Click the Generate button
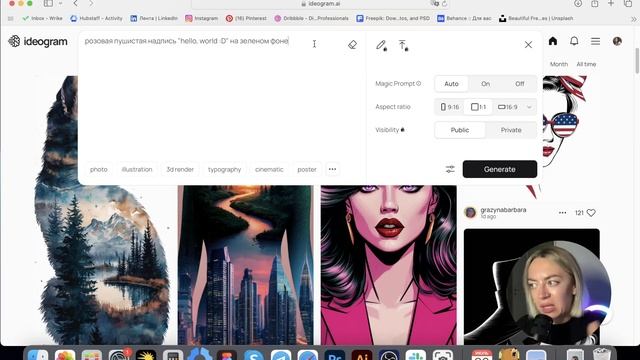 point(500,169)
